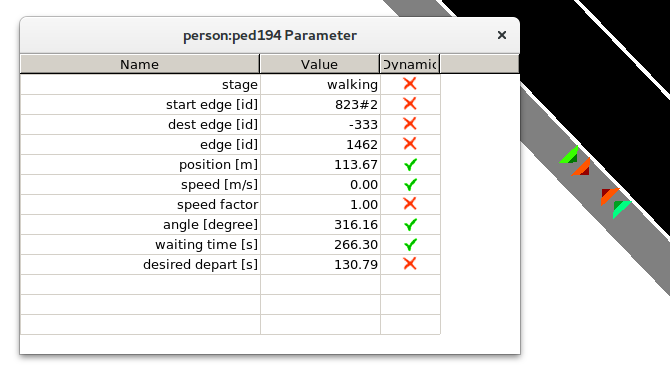Click green checkmark for position [m]
The width and height of the screenshot is (670, 373).
click(x=410, y=164)
